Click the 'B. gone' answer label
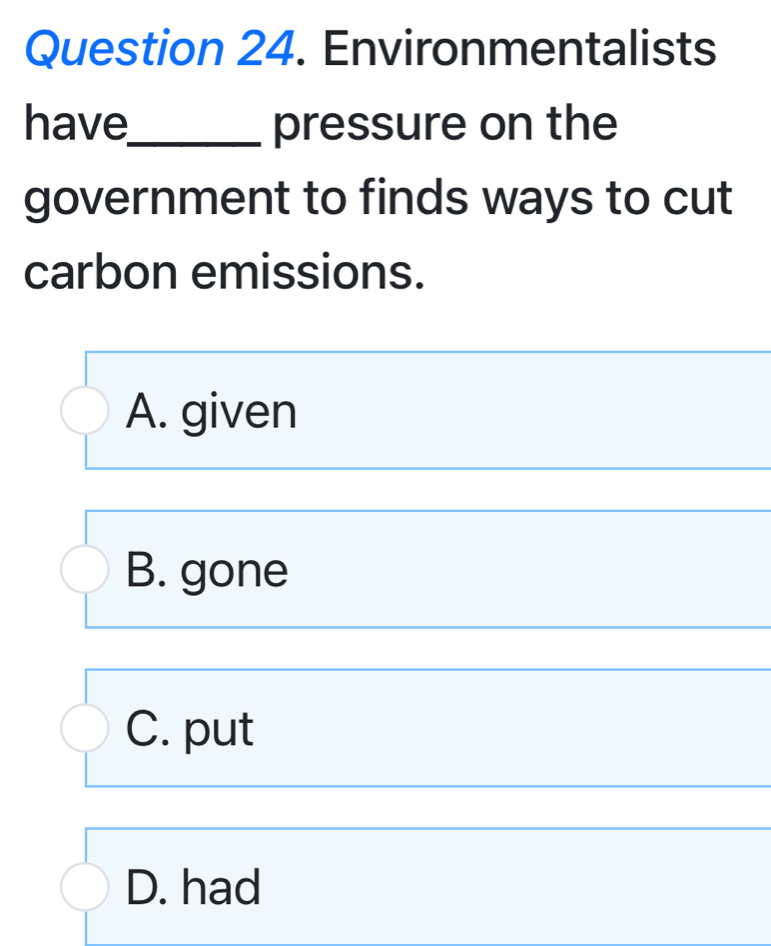The width and height of the screenshot is (771, 946). [x=207, y=570]
